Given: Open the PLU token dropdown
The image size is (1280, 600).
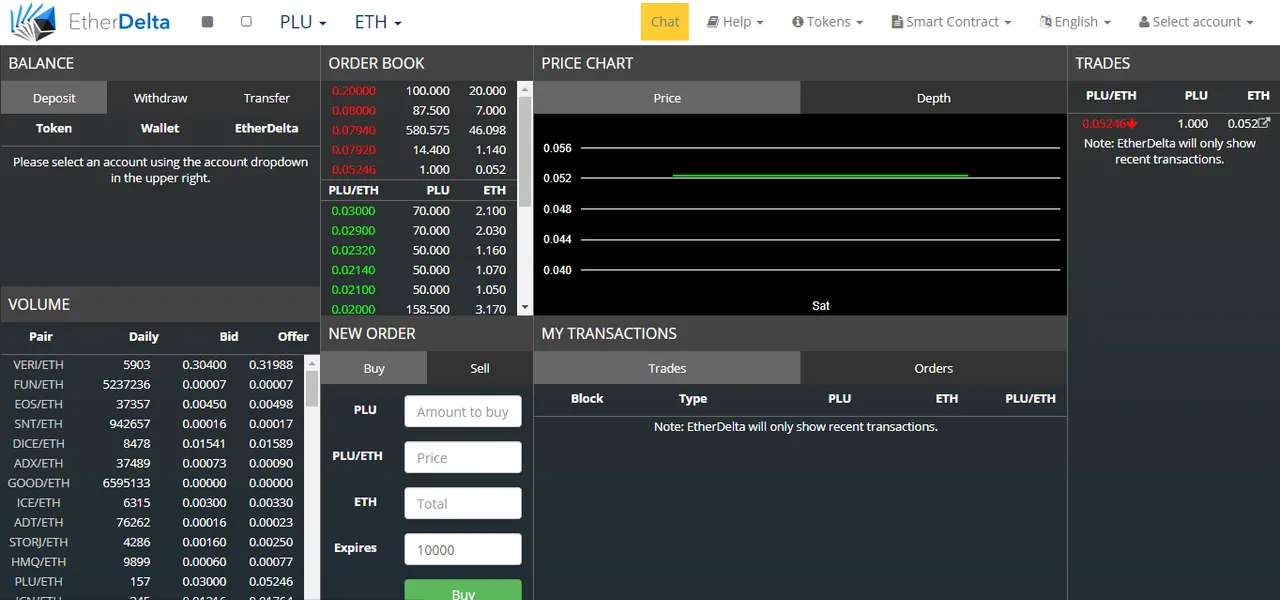Looking at the screenshot, I should click(x=304, y=21).
